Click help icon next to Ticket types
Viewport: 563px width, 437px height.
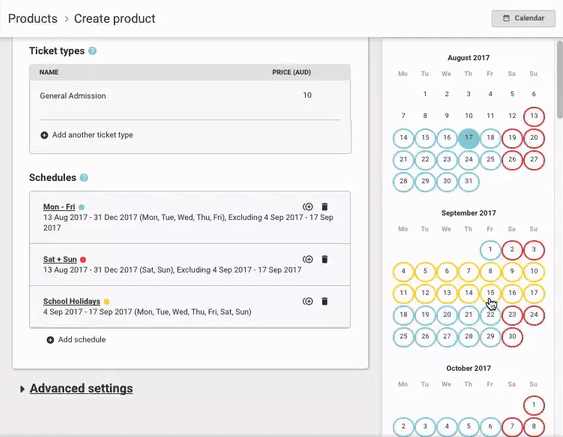point(92,51)
